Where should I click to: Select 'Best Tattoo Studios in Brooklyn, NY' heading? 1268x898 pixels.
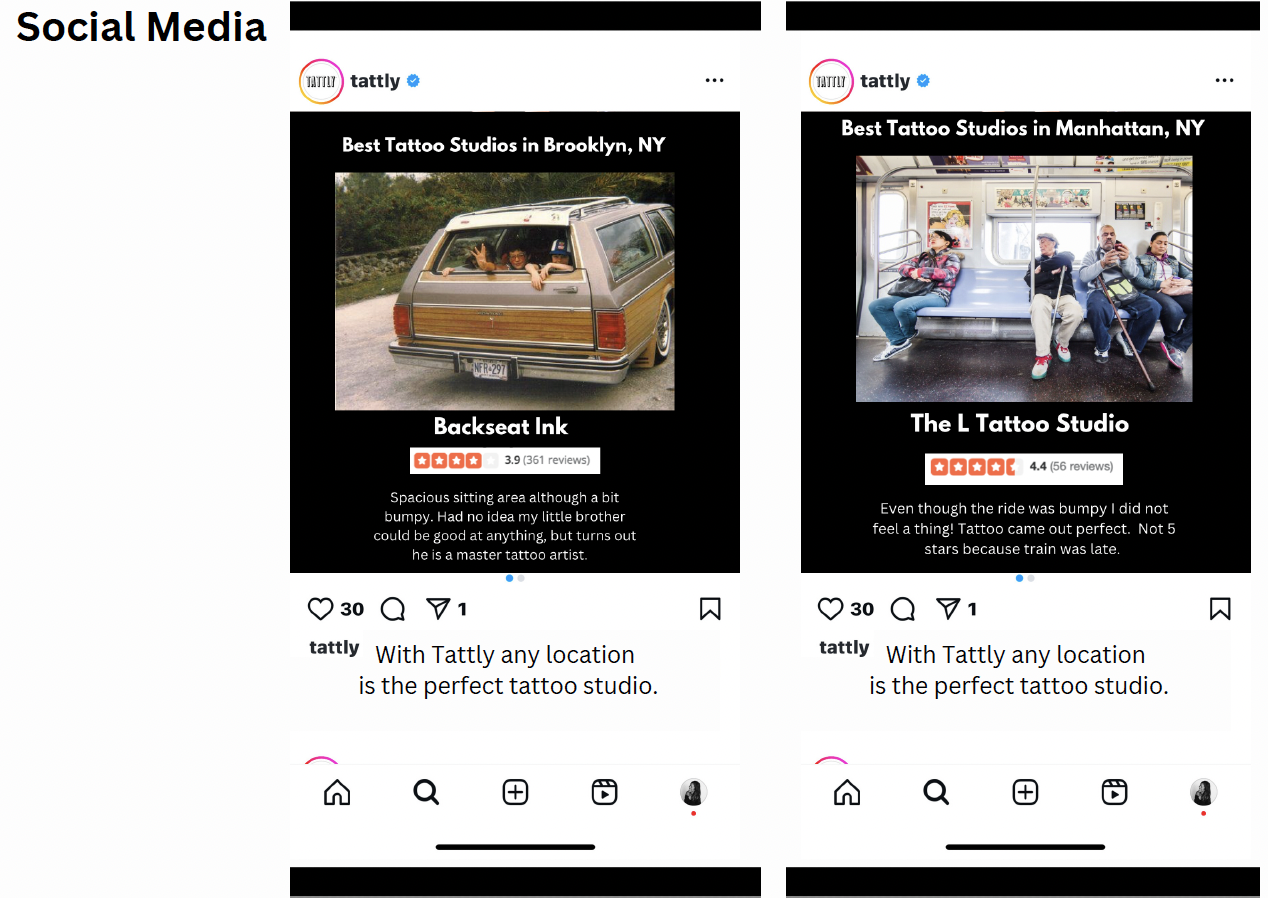tap(503, 145)
